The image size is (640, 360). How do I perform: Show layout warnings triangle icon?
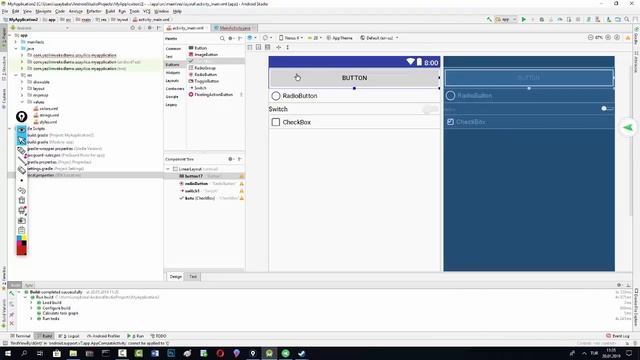pos(628,38)
